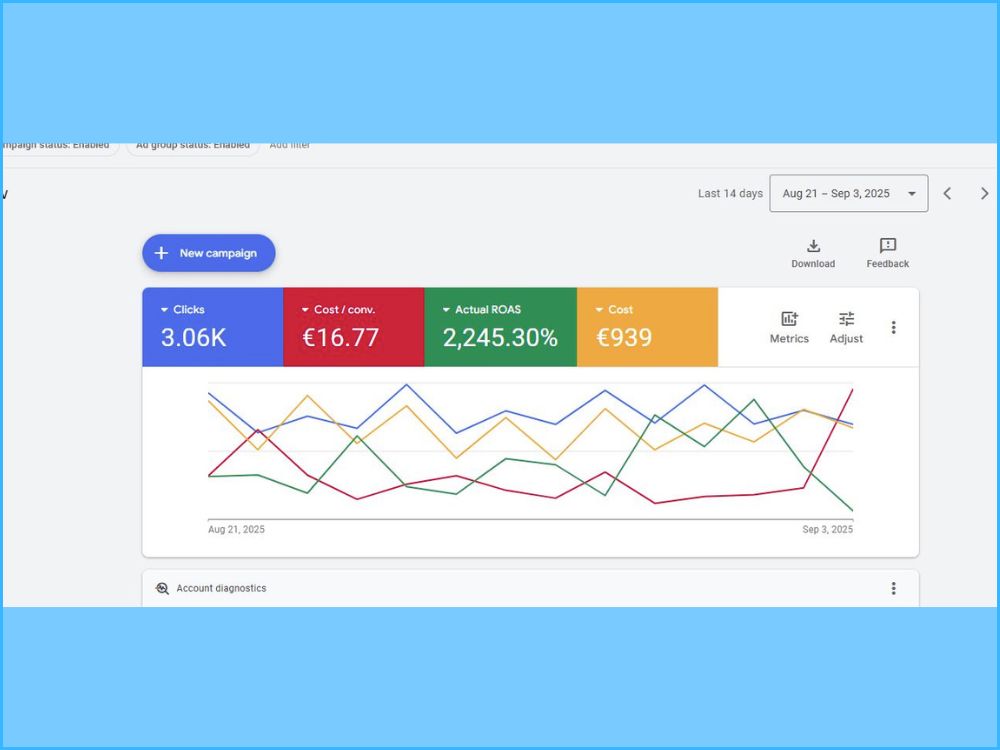The image size is (1000, 750).
Task: Change the Cost metric dropdown
Action: [x=614, y=309]
